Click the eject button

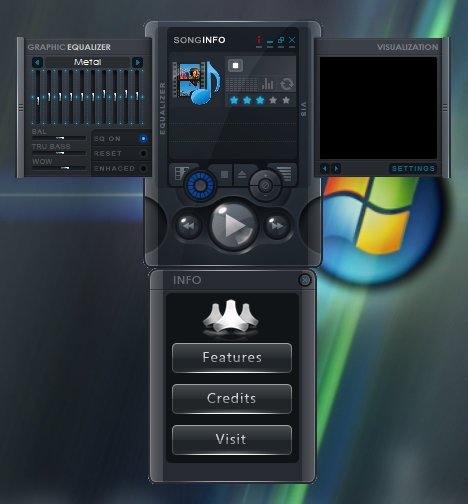[x=242, y=174]
